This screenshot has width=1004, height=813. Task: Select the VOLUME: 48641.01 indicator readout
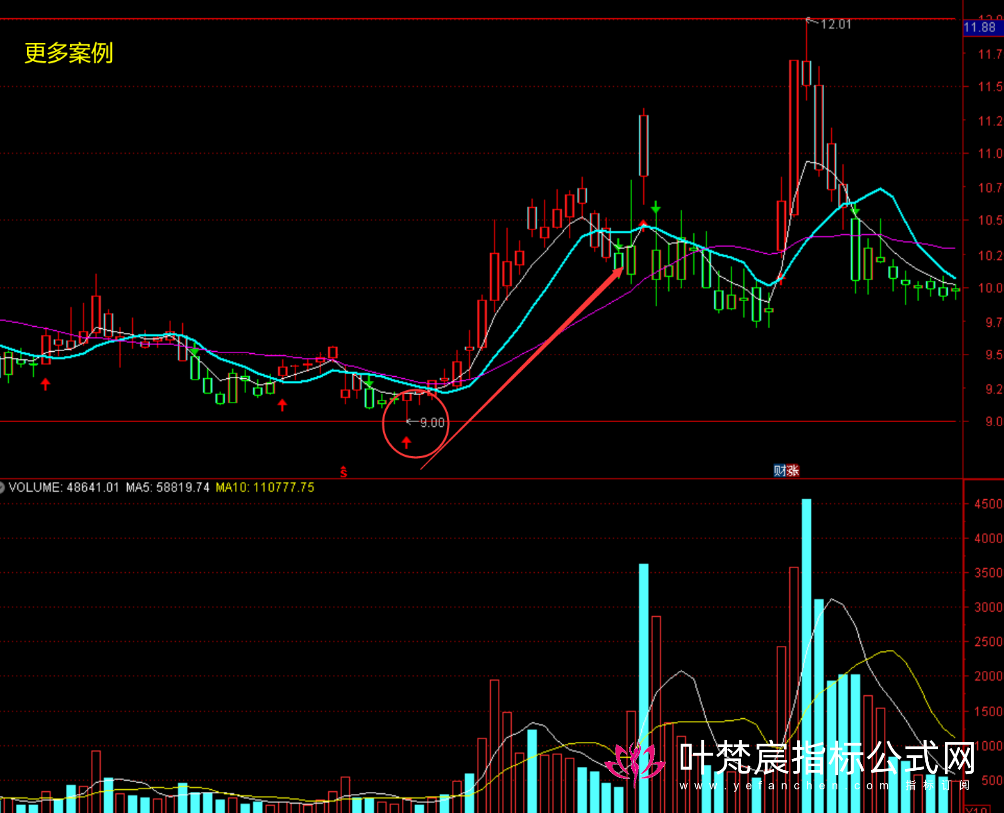(64, 488)
